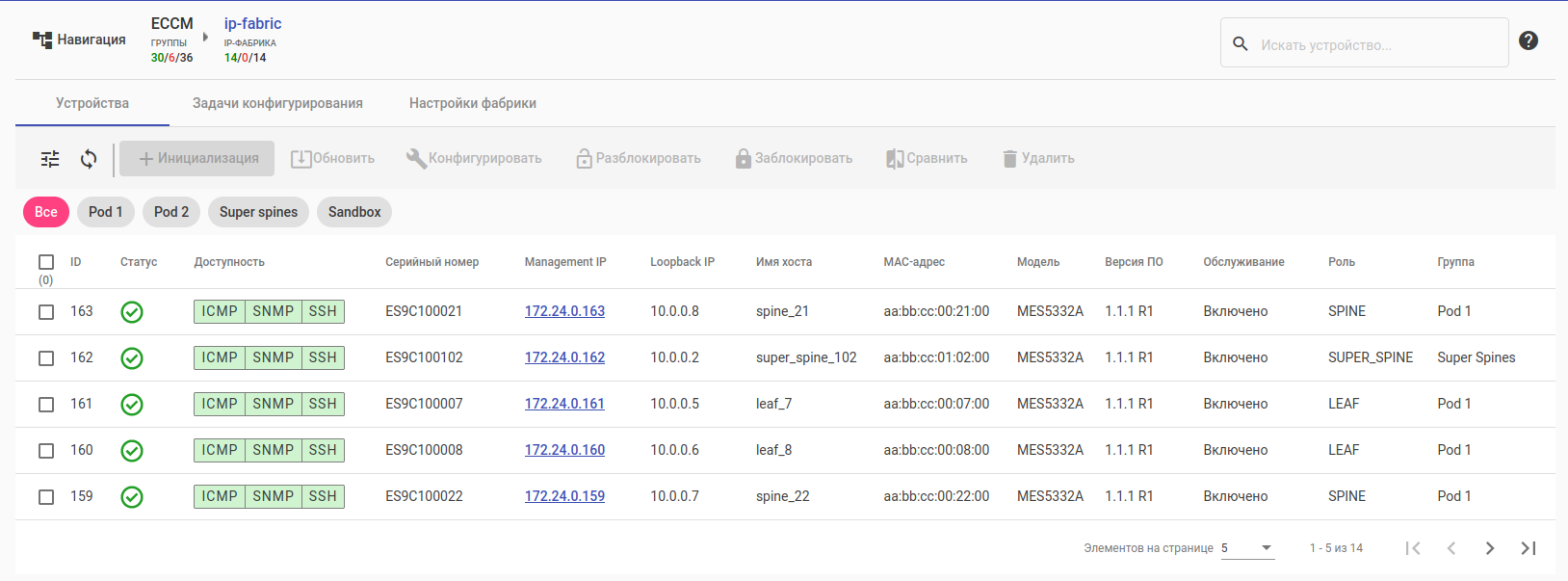The image size is (1568, 581).
Task: Select the checkbox for device 162
Action: pyautogui.click(x=46, y=358)
